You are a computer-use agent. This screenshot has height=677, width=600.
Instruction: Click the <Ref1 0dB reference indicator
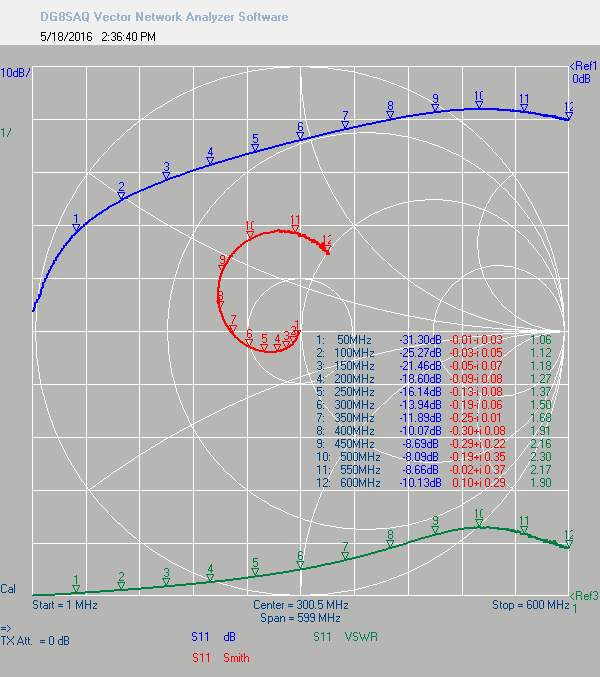click(x=584, y=72)
